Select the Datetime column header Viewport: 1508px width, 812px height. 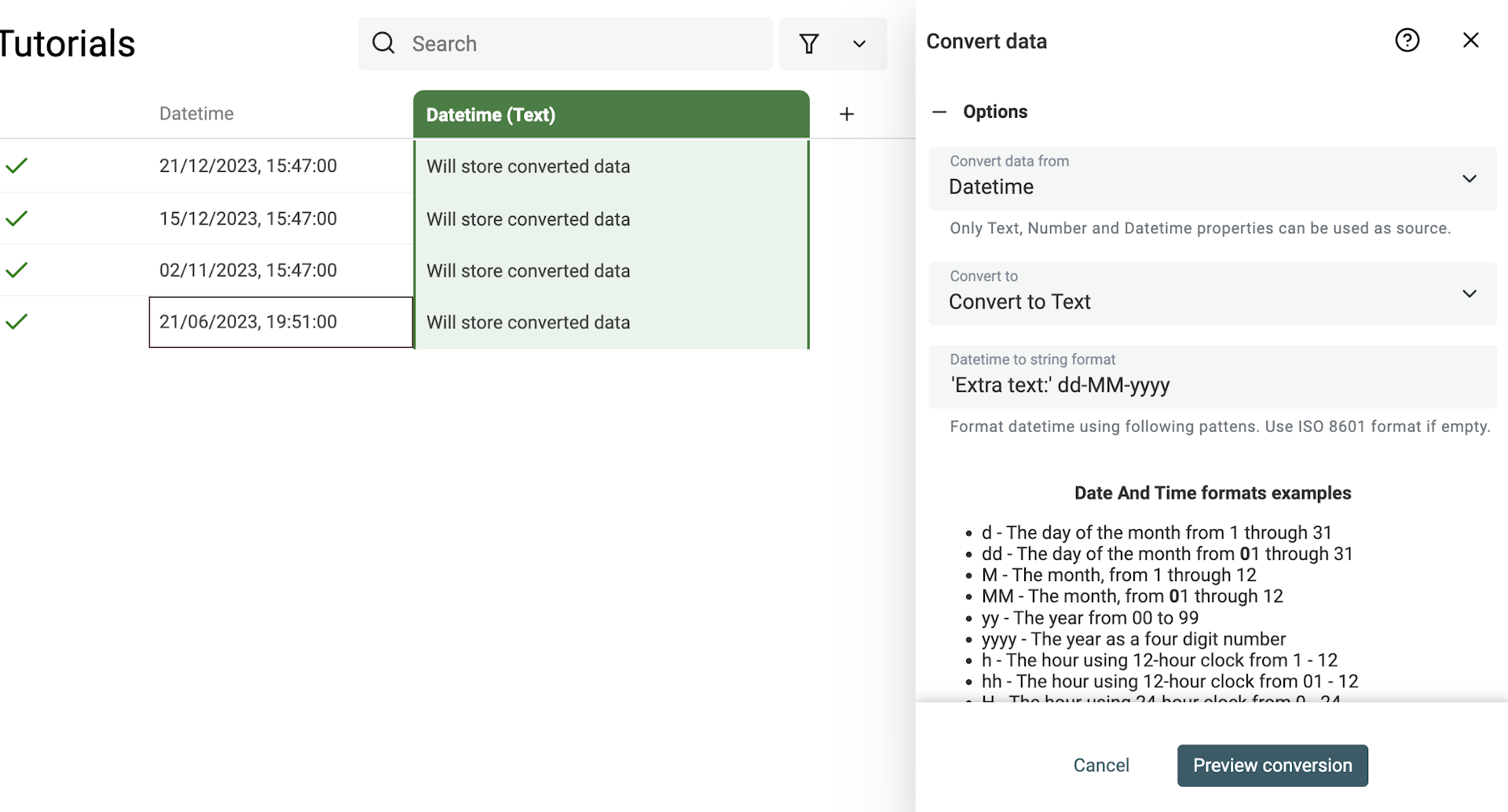(x=196, y=113)
